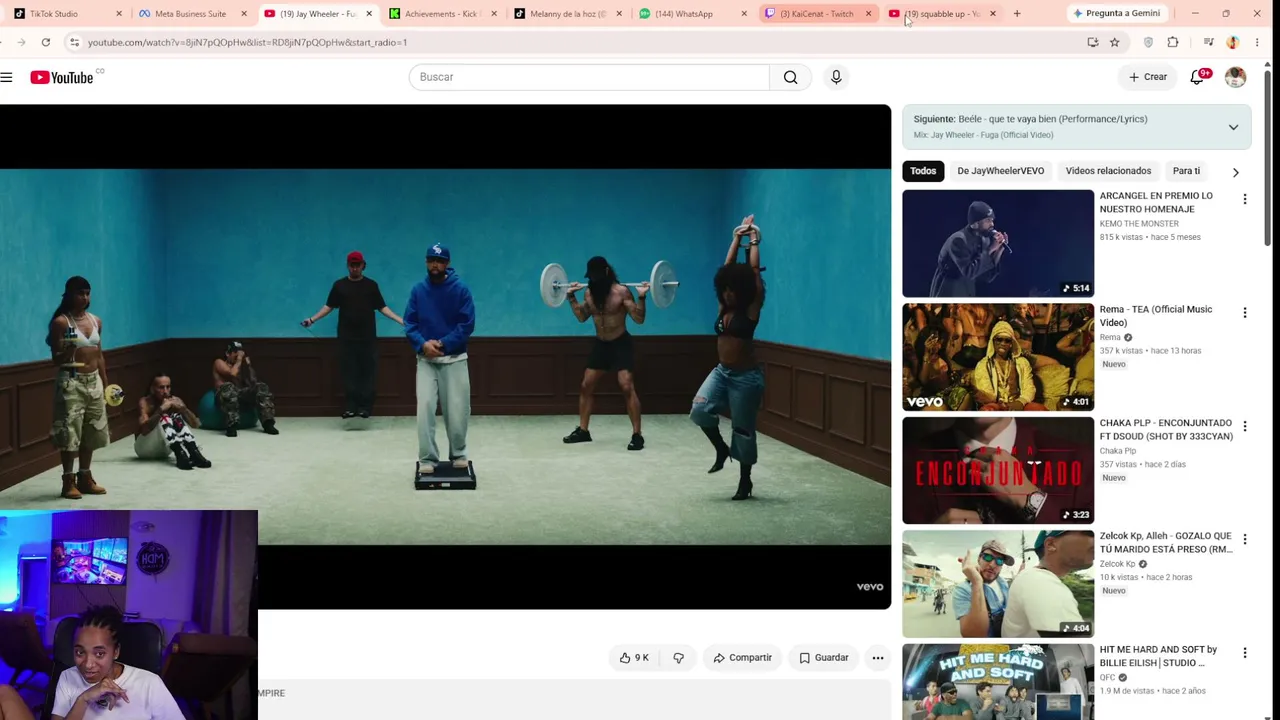Viewport: 1280px width, 720px height.
Task: Open the HIT ME HARD AND SOFT thumbnail
Action: pyautogui.click(x=998, y=682)
